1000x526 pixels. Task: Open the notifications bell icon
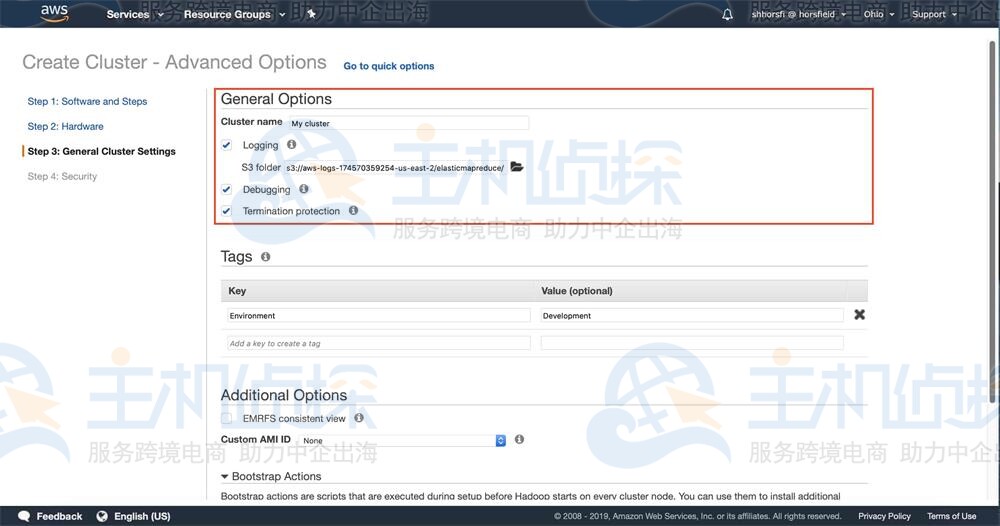[727, 14]
